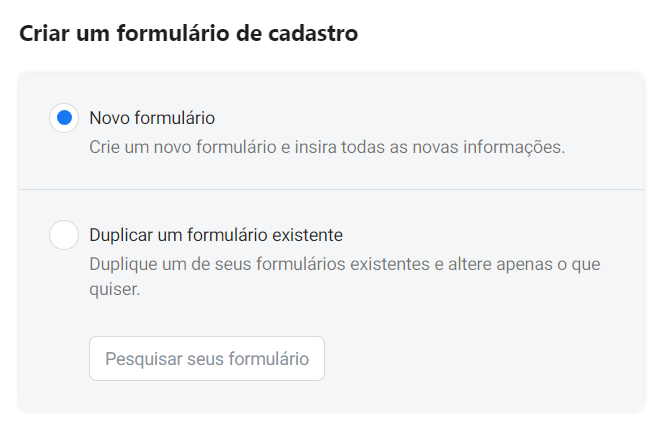Screen dimensions: 654x438
Task: Click the 'Criar um formulário de cadastro' heading
Action: (188, 32)
